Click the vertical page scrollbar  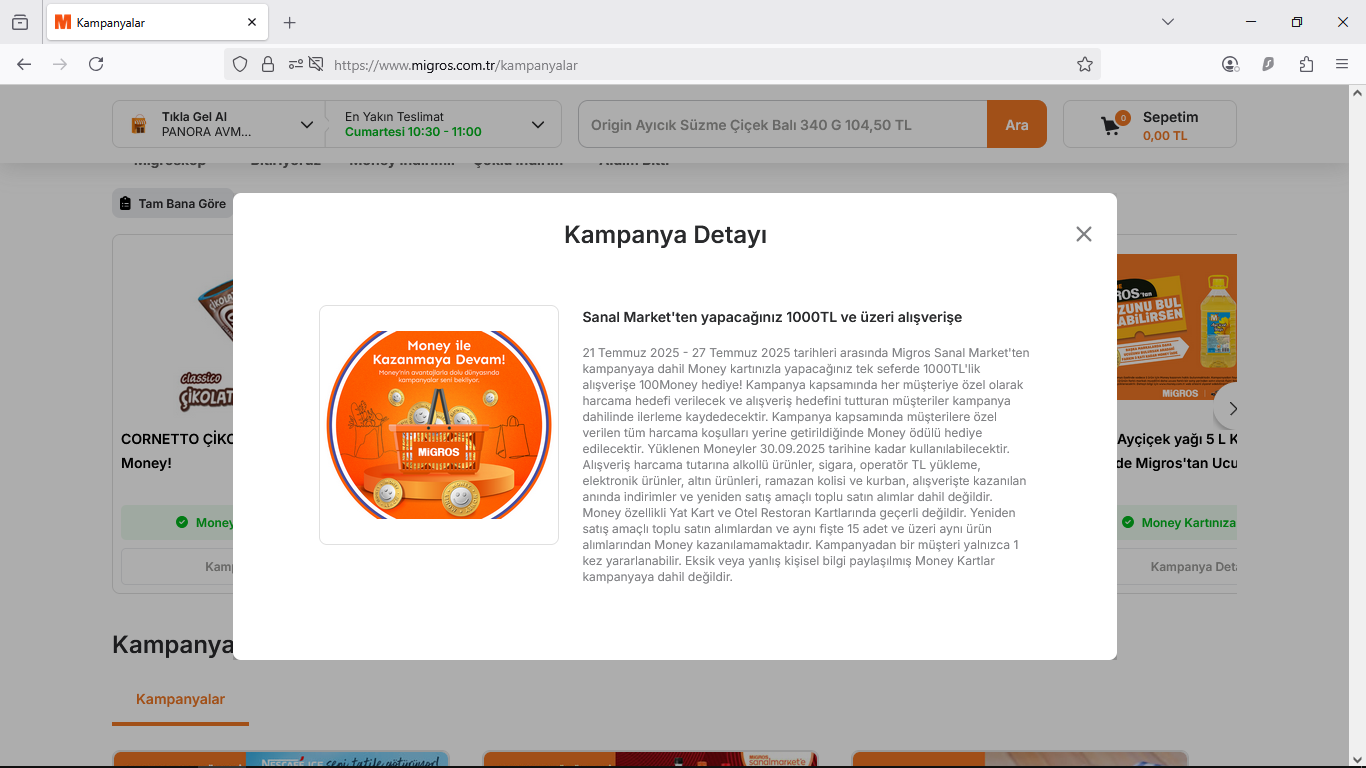(1357, 425)
